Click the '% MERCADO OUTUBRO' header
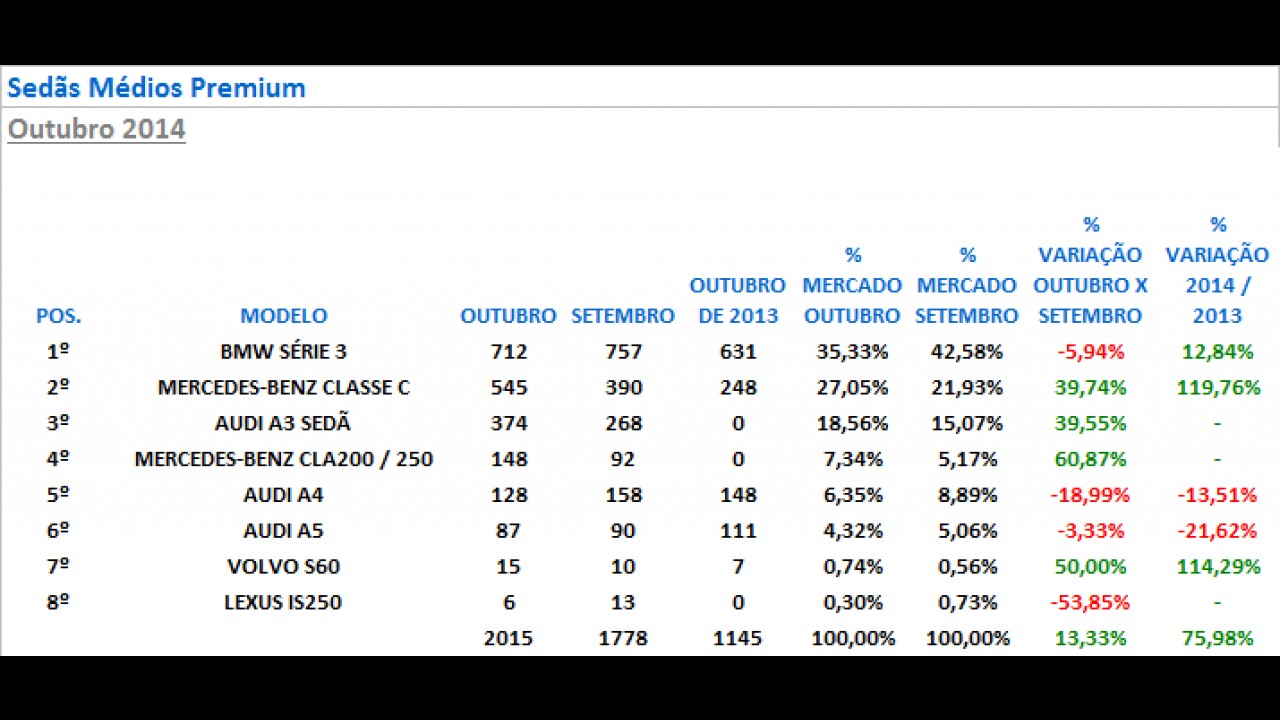The width and height of the screenshot is (1280, 720). point(852,285)
